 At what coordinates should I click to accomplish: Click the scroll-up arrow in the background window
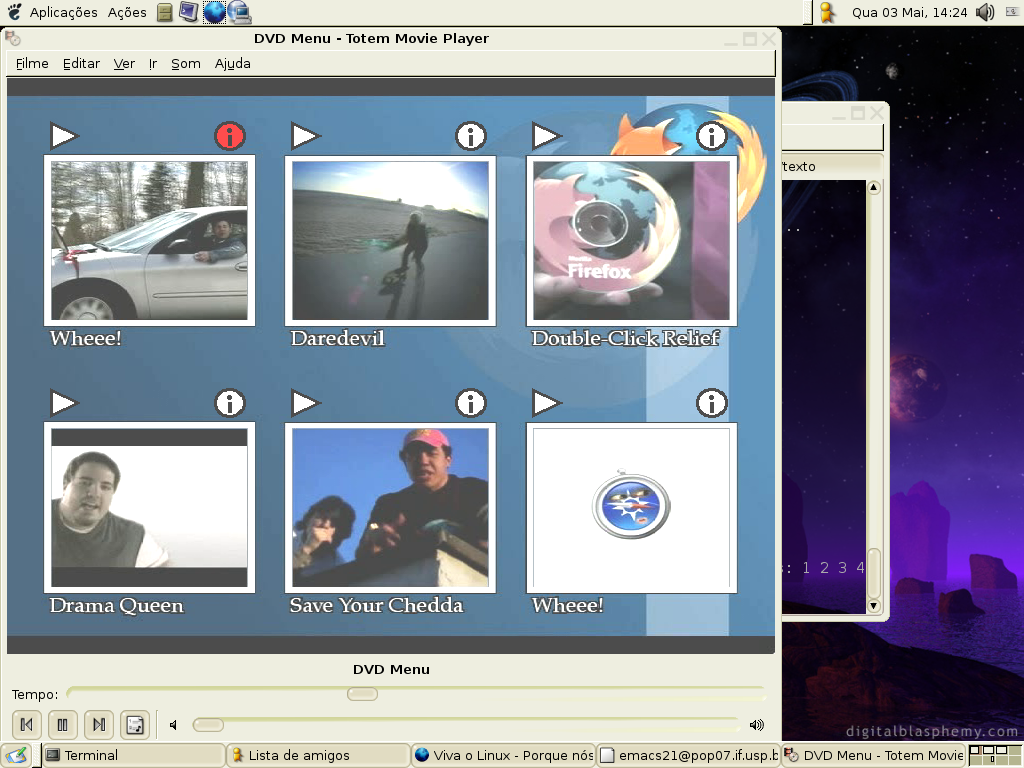coord(873,188)
